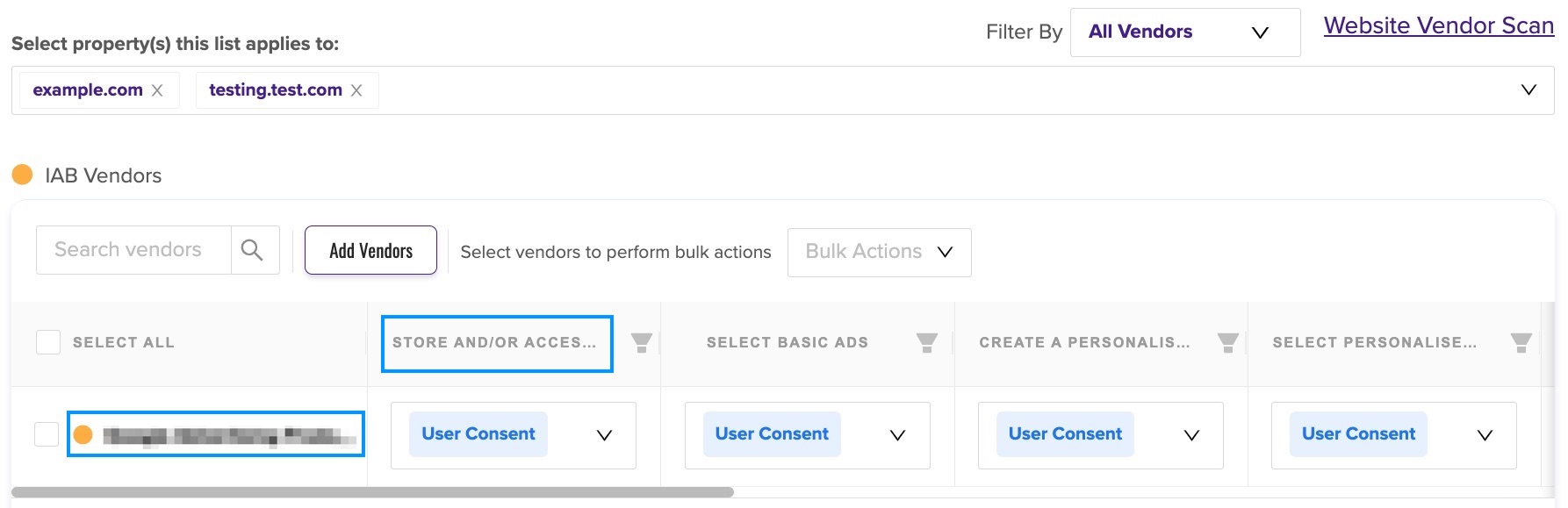The height and width of the screenshot is (508, 1568).
Task: Expand the property selection dropdown arrow
Action: (x=1528, y=89)
